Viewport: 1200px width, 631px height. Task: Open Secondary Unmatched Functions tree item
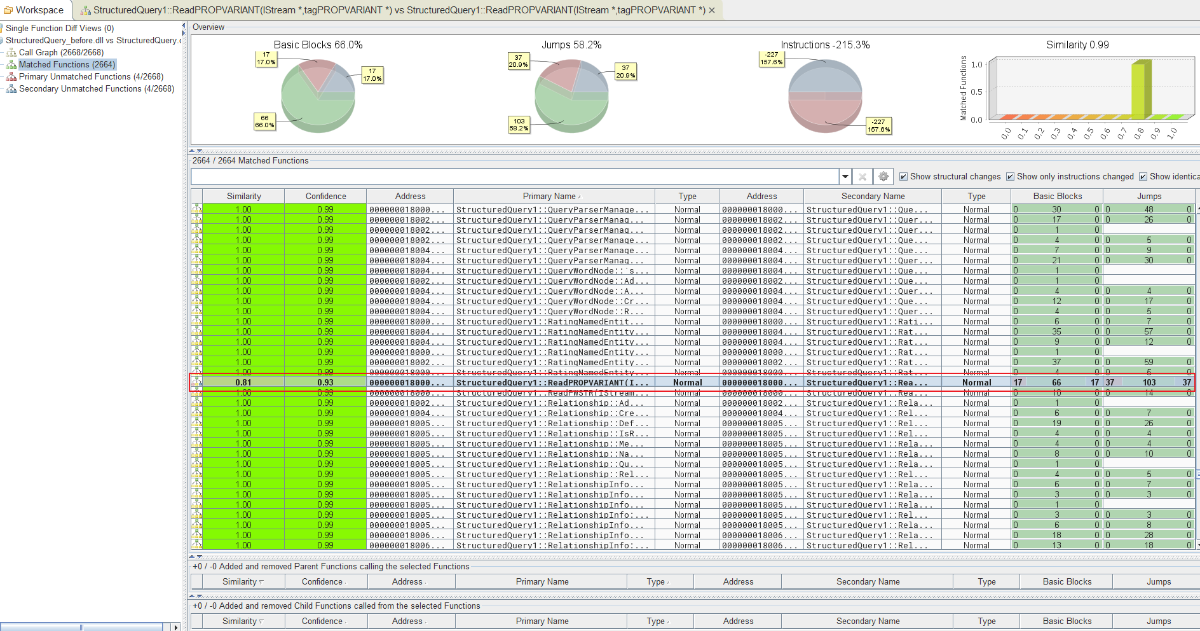coord(97,88)
